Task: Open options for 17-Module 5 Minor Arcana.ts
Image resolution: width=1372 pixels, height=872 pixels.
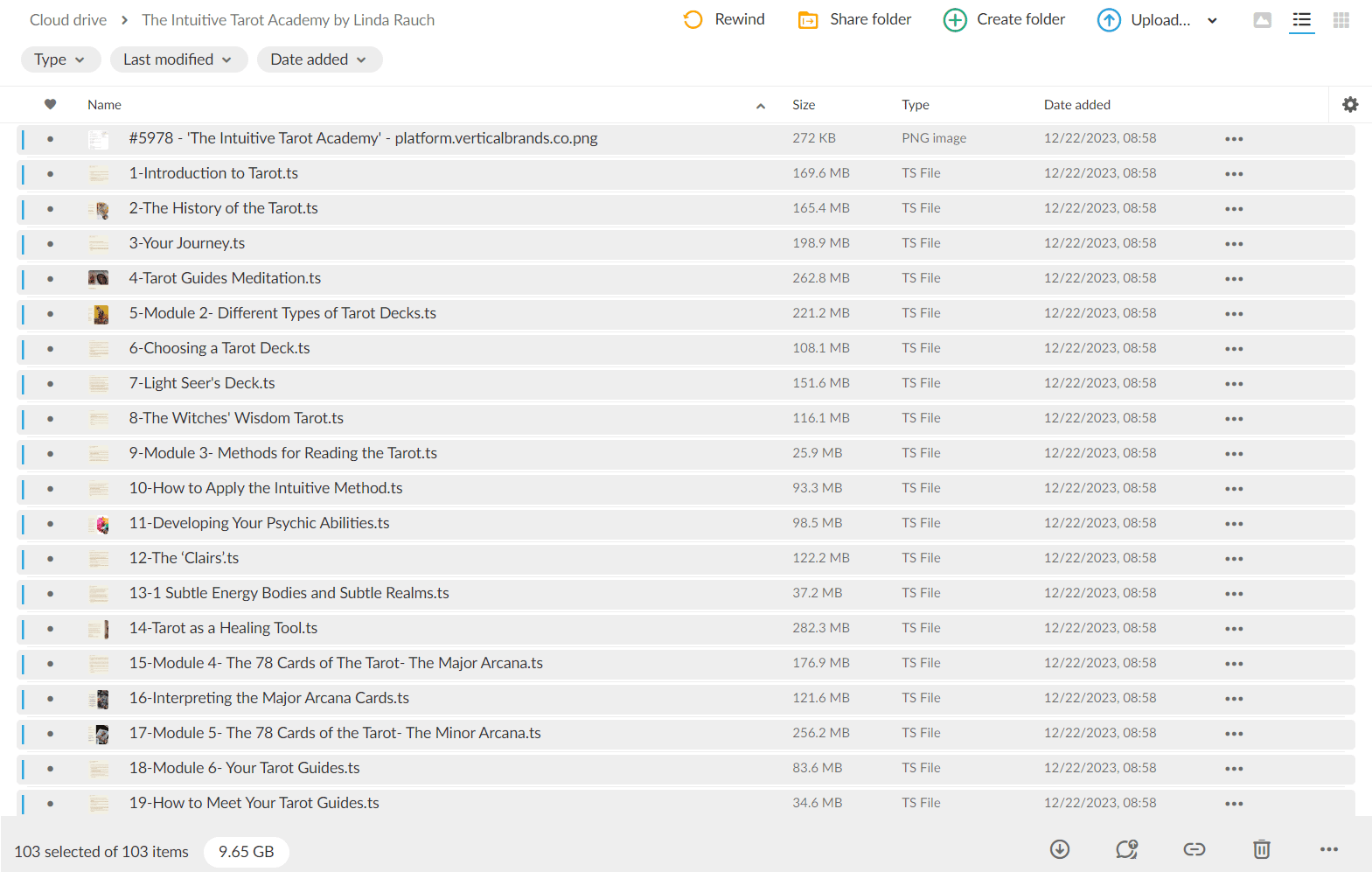Action: coord(1234,734)
